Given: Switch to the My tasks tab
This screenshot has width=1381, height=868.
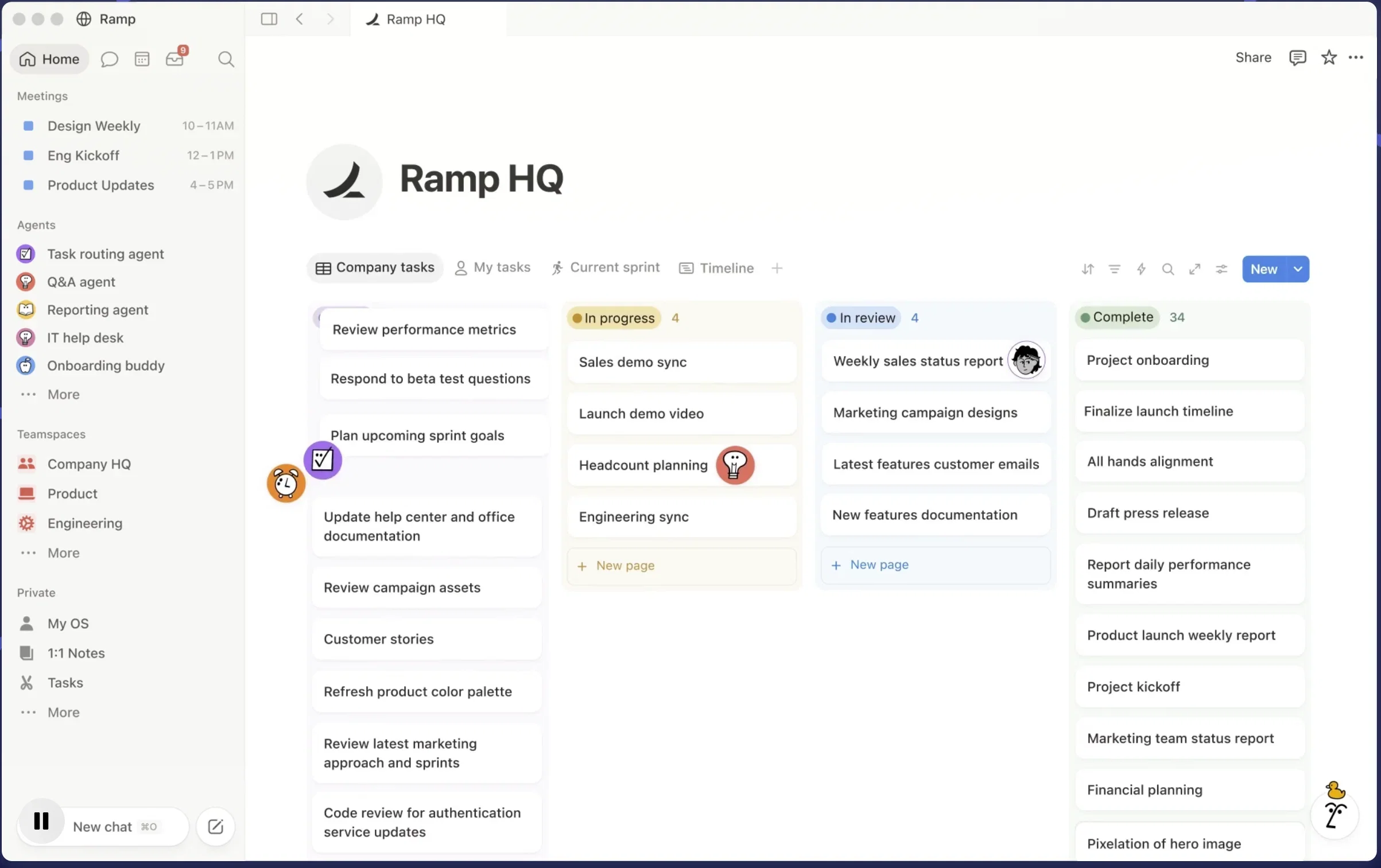Looking at the screenshot, I should click(492, 267).
